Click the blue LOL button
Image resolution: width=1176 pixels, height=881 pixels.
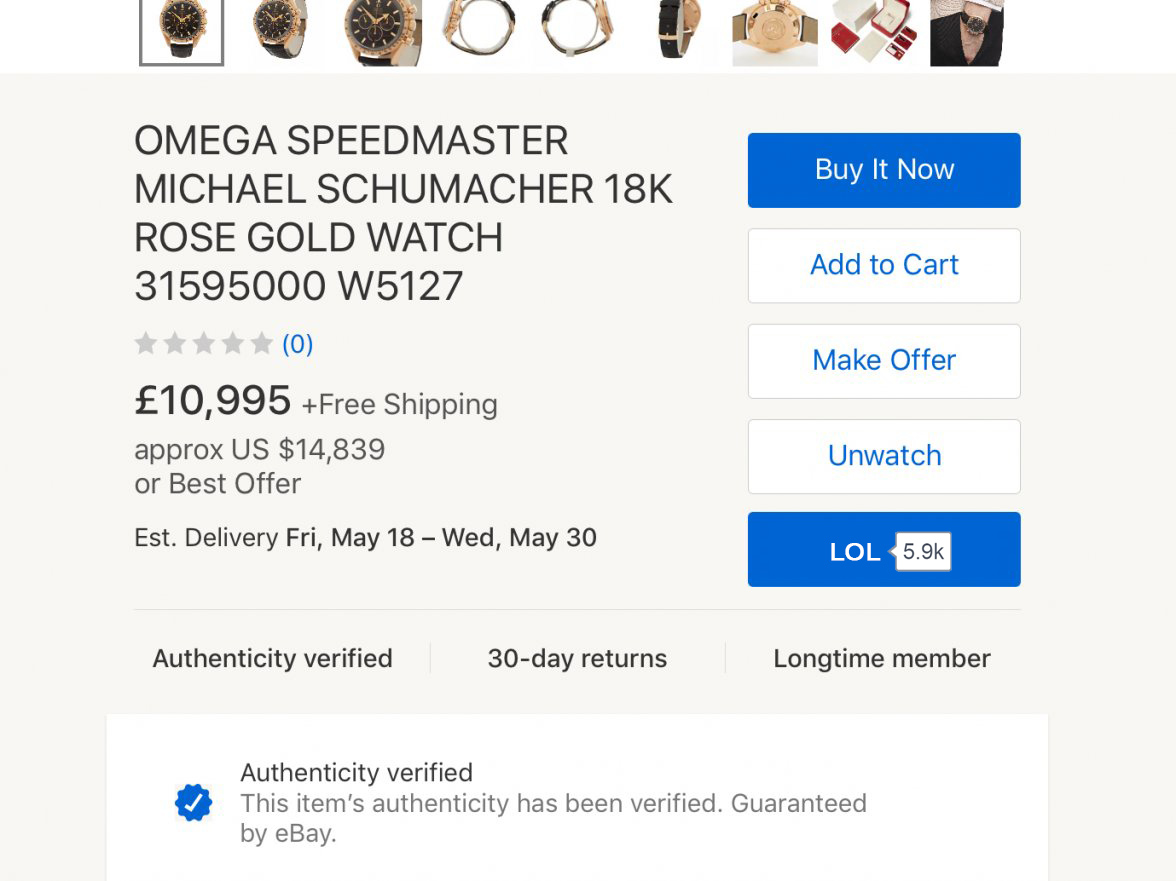coord(854,551)
